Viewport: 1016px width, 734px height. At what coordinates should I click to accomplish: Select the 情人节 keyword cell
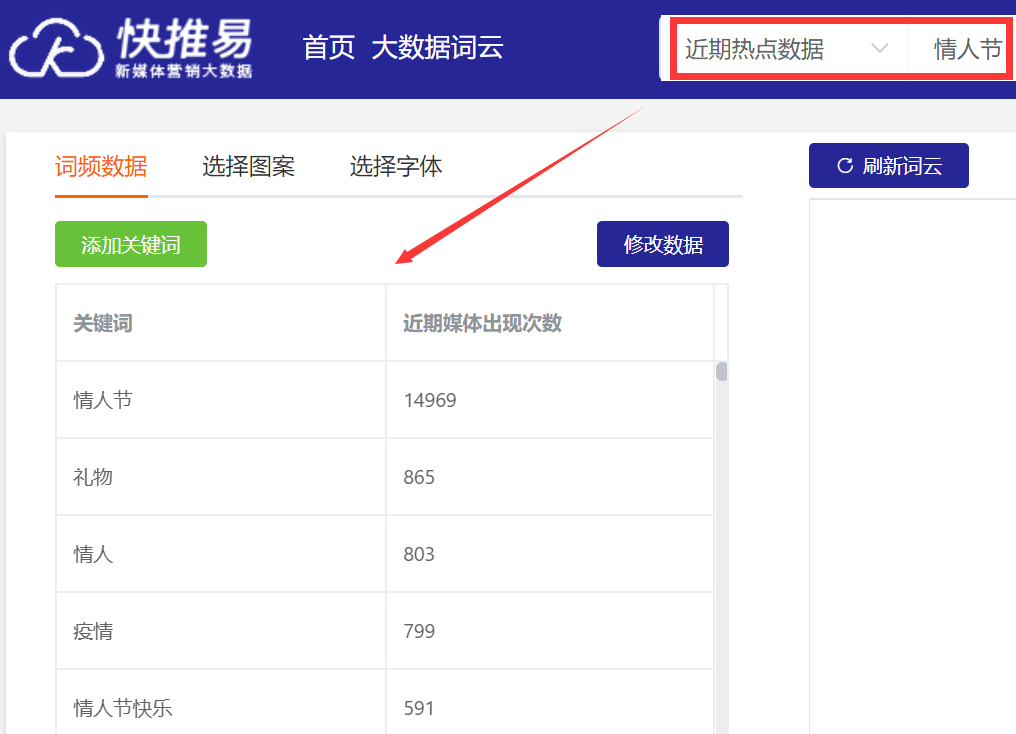tap(221, 400)
